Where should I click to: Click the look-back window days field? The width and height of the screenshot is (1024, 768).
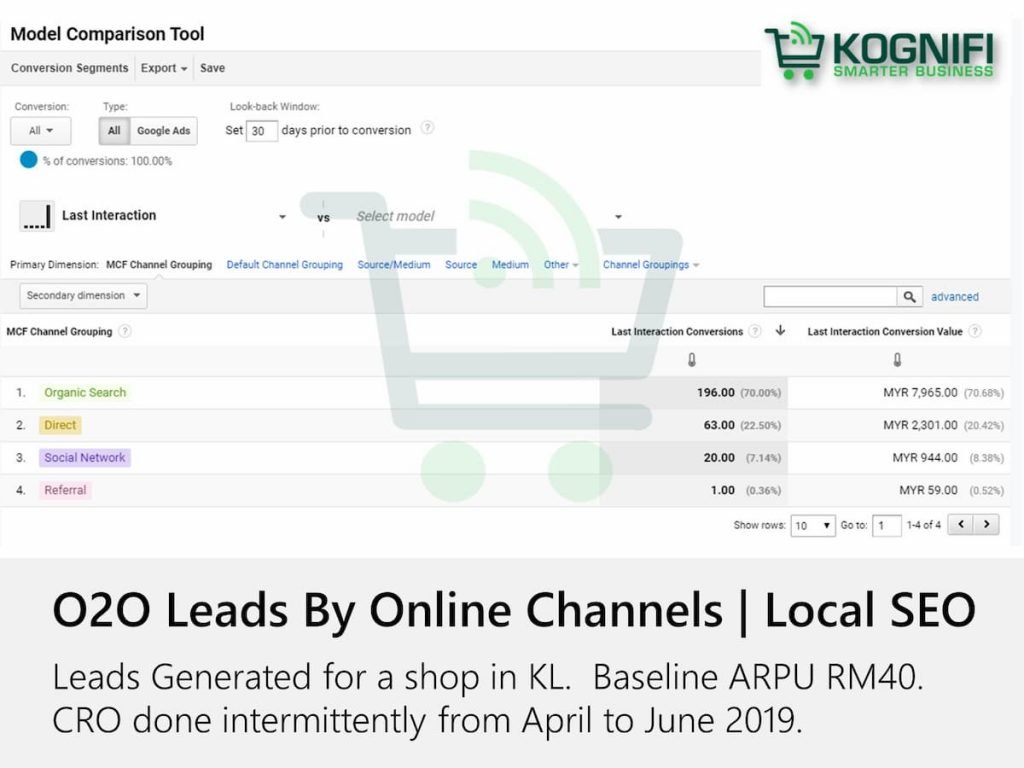[x=261, y=131]
